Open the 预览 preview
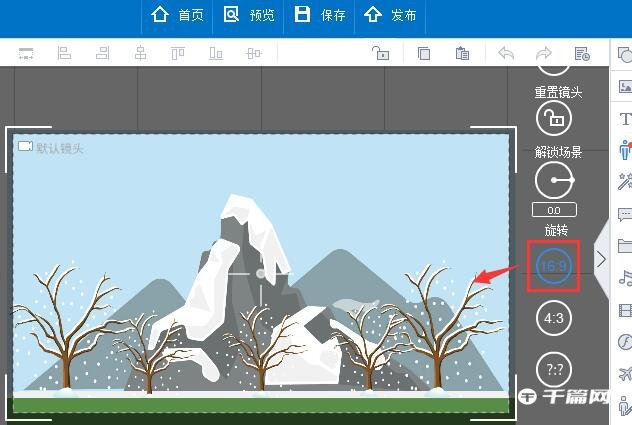632x425 pixels. pyautogui.click(x=249, y=15)
